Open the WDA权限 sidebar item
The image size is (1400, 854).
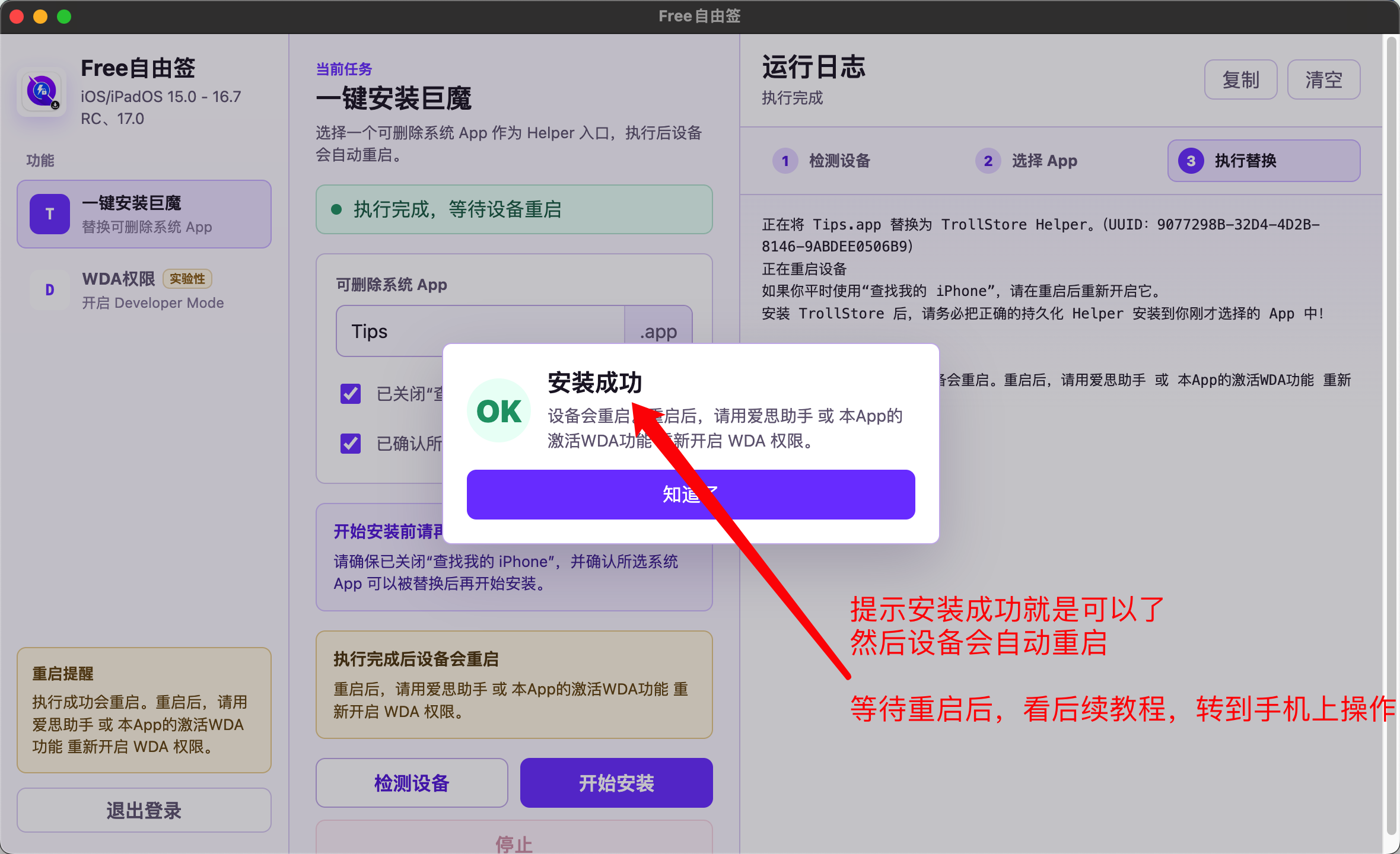pyautogui.click(x=144, y=290)
